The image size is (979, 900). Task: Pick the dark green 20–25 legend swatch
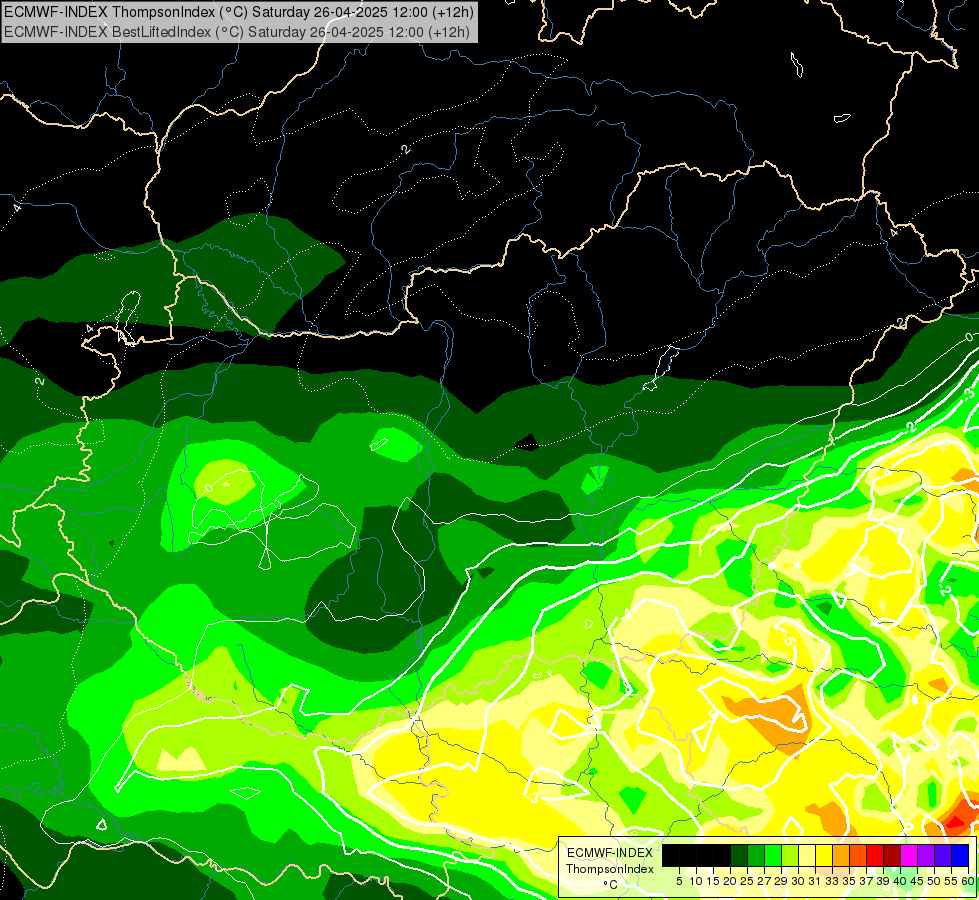pos(739,855)
